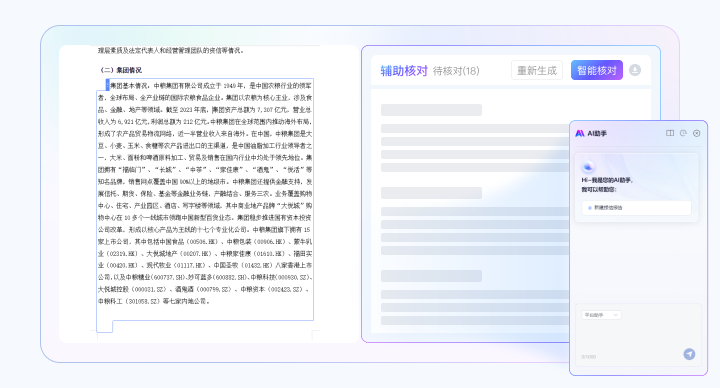The image size is (720, 388).
Task: Click the AI assistant avatar icon
Action: point(588,167)
